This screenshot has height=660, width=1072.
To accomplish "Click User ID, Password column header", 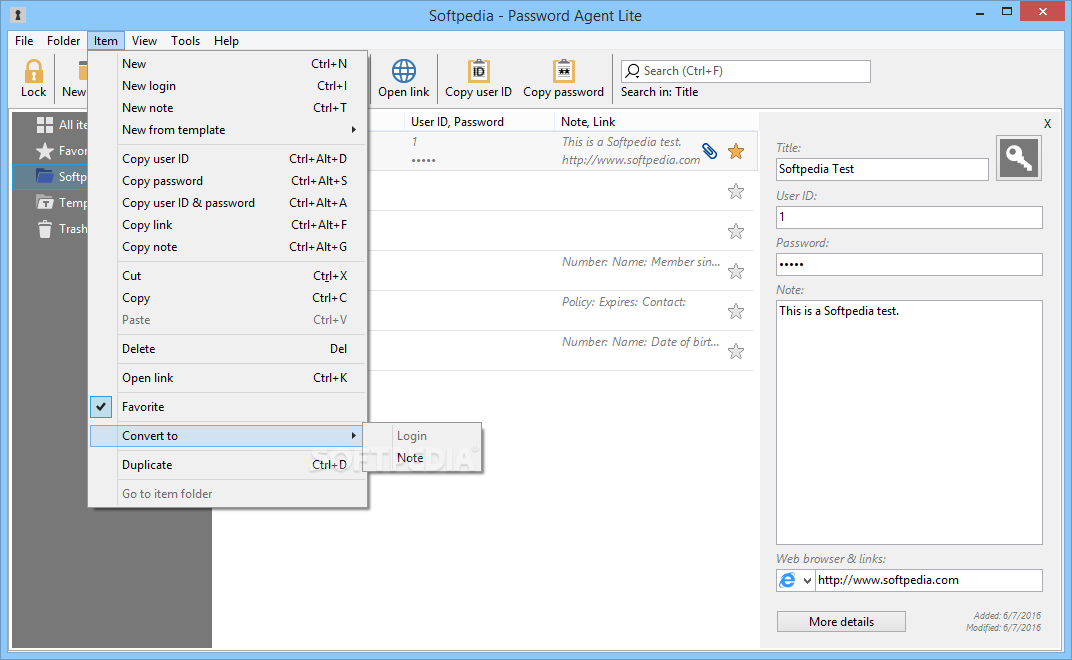I will coord(457,122).
